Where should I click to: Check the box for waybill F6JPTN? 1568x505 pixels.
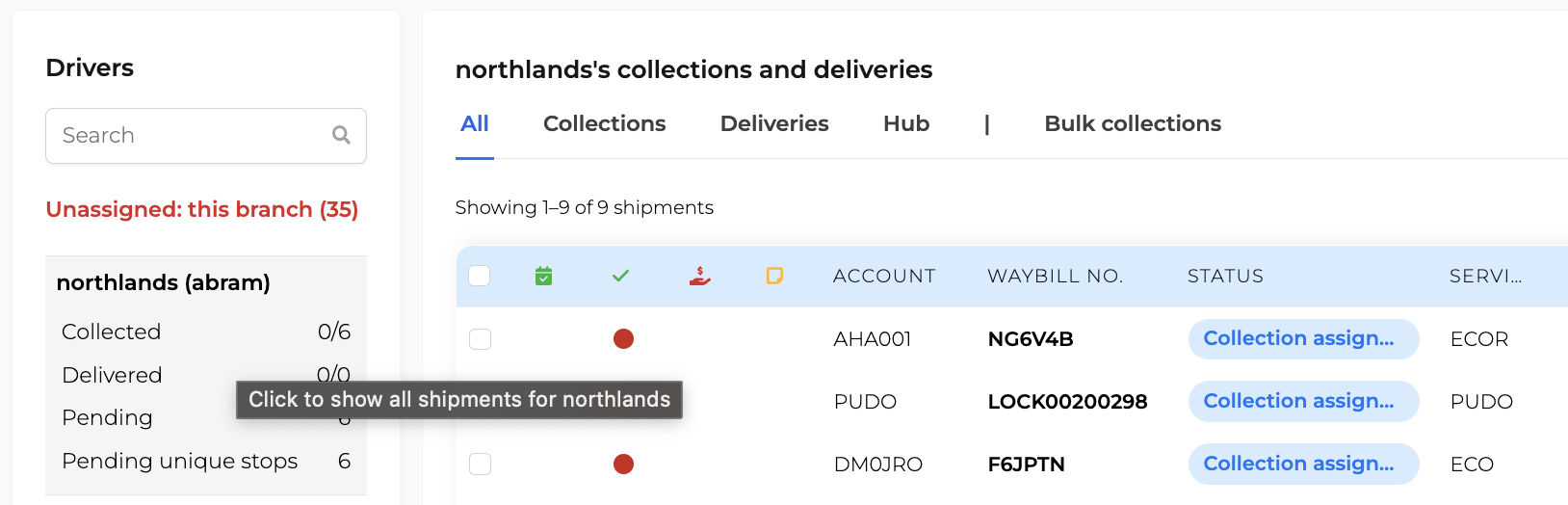480,464
